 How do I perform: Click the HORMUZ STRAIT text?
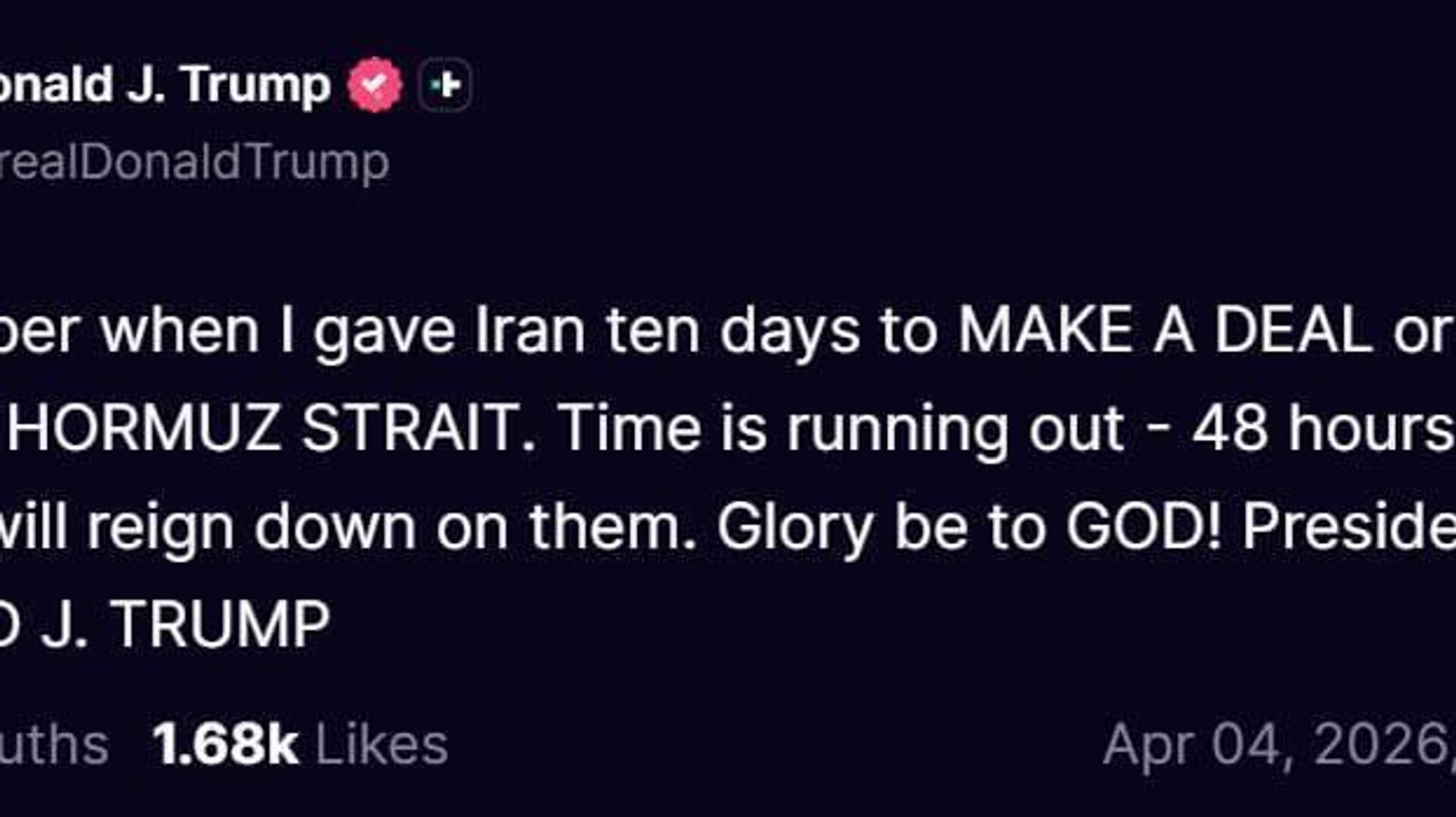click(271, 429)
